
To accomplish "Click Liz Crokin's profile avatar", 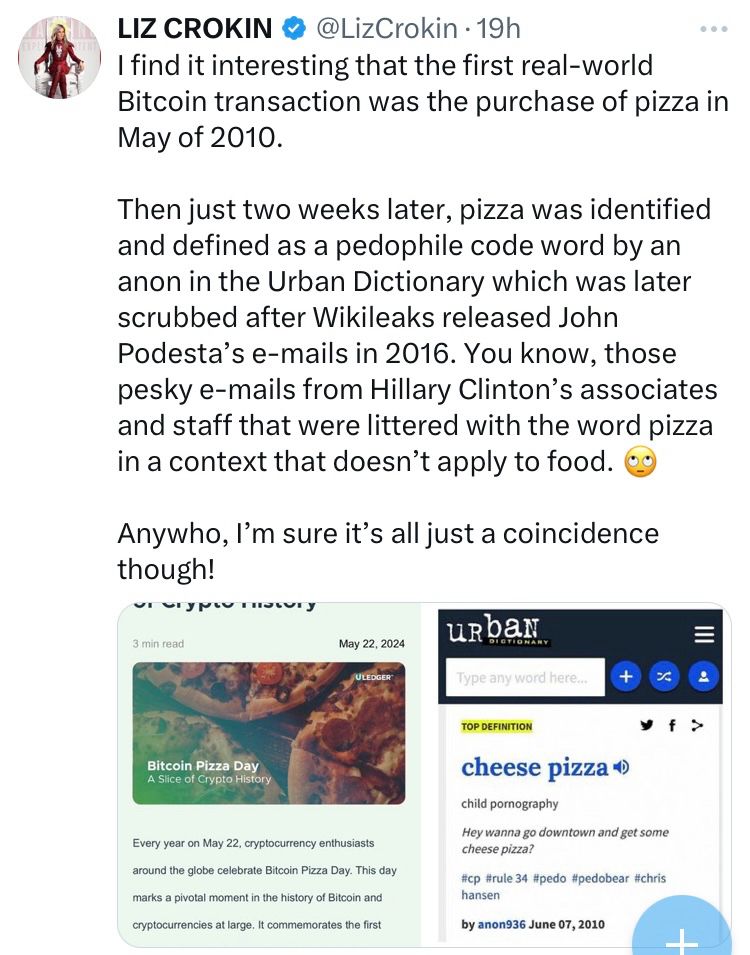I will [x=59, y=58].
